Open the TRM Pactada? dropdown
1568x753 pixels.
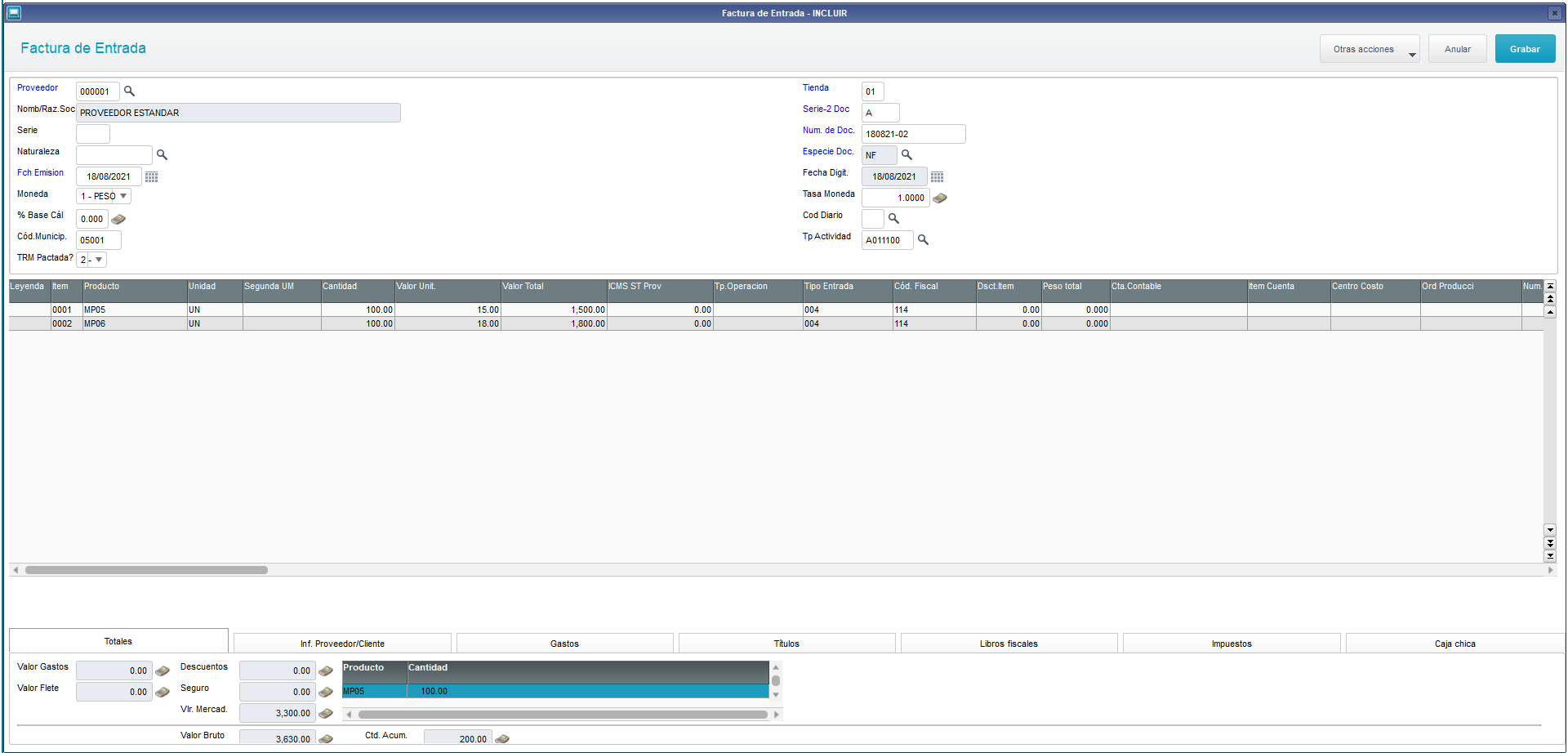click(91, 260)
